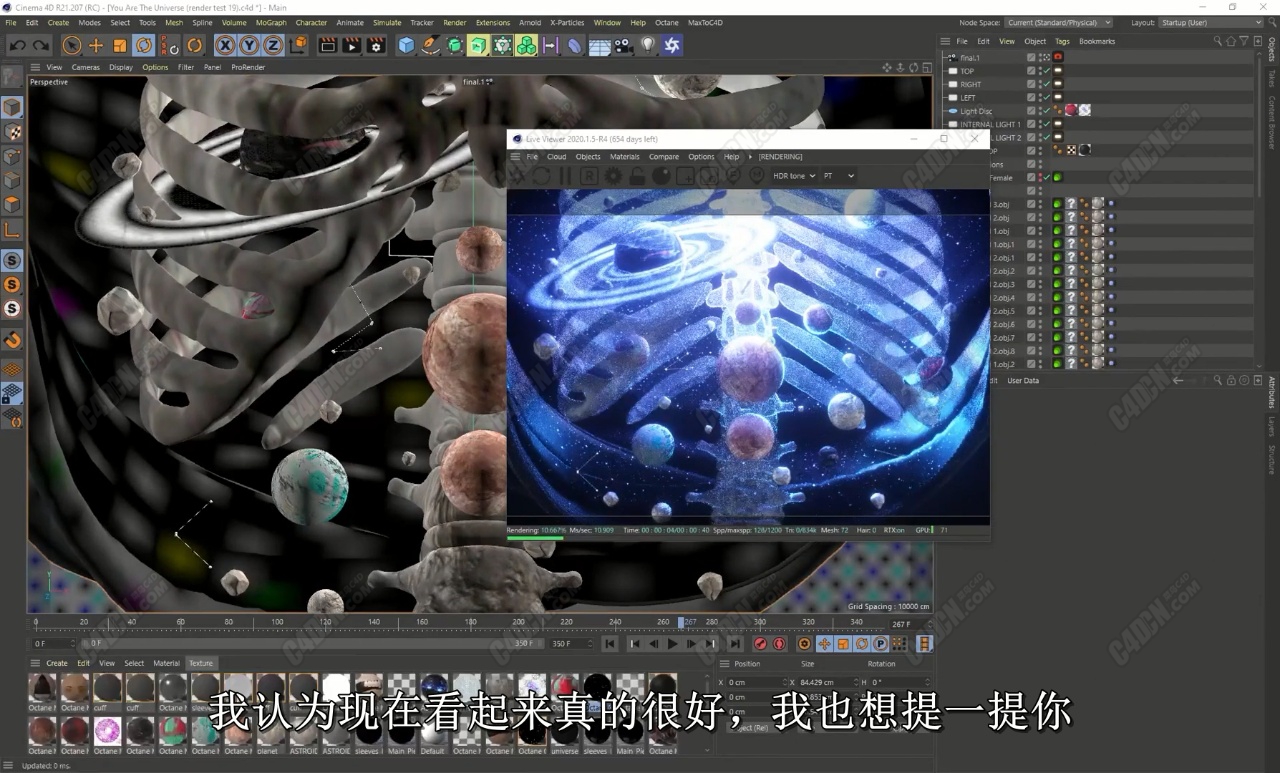Open the Layout Startup dropdown
This screenshot has height=773, width=1280.
coord(1208,22)
